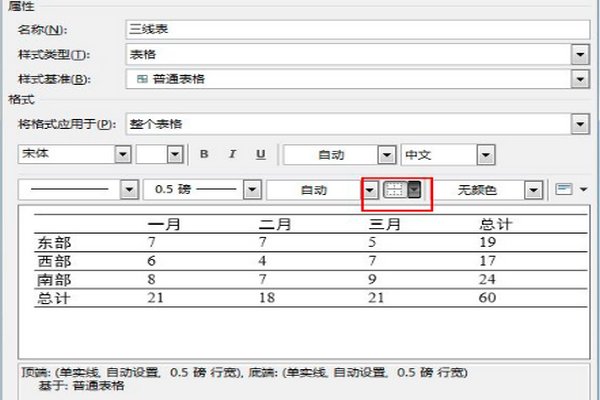Click the 总计 column header in preview
The image size is (600, 400).
click(496, 224)
